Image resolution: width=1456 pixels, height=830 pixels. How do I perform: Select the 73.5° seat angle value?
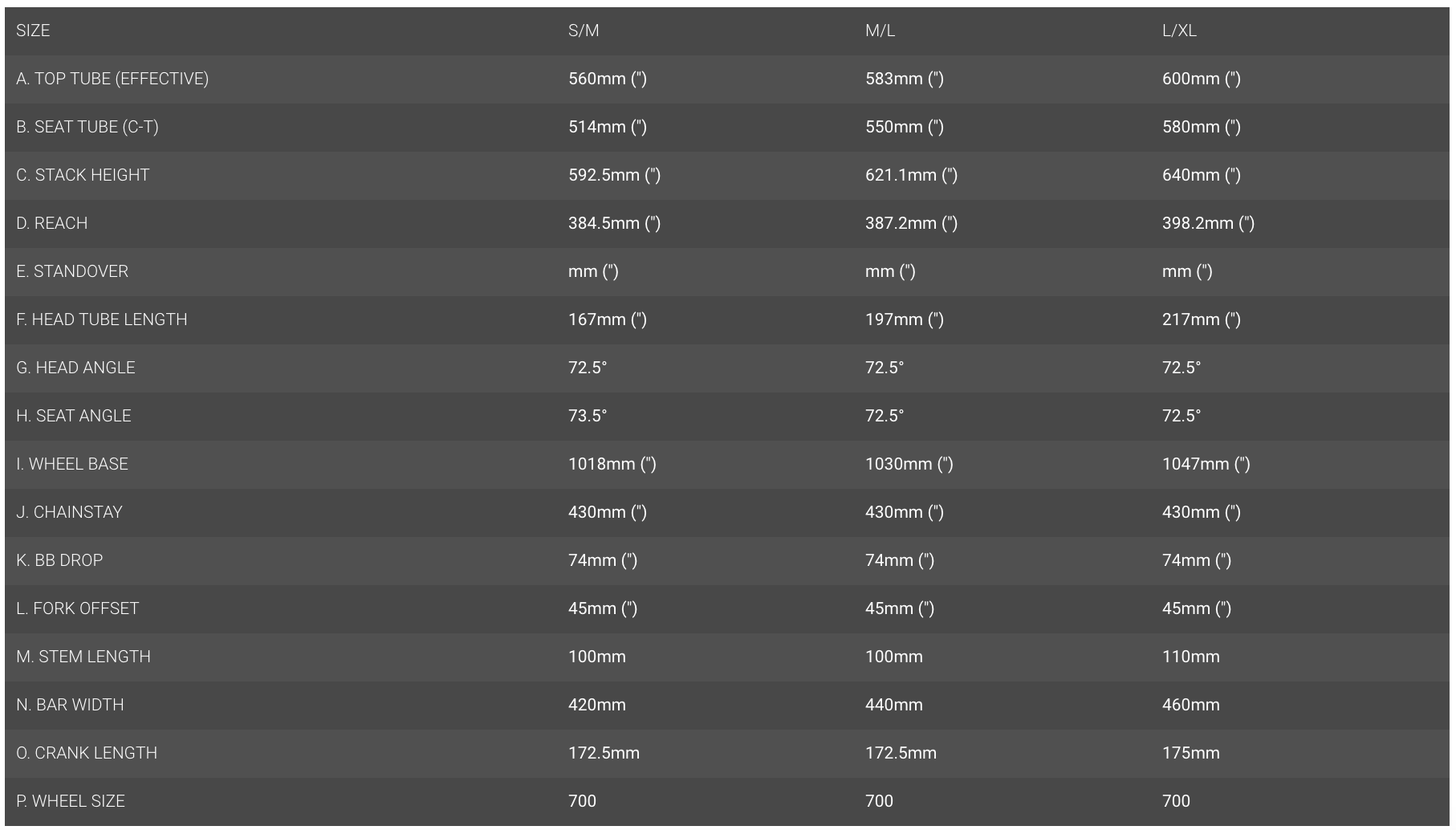click(588, 416)
